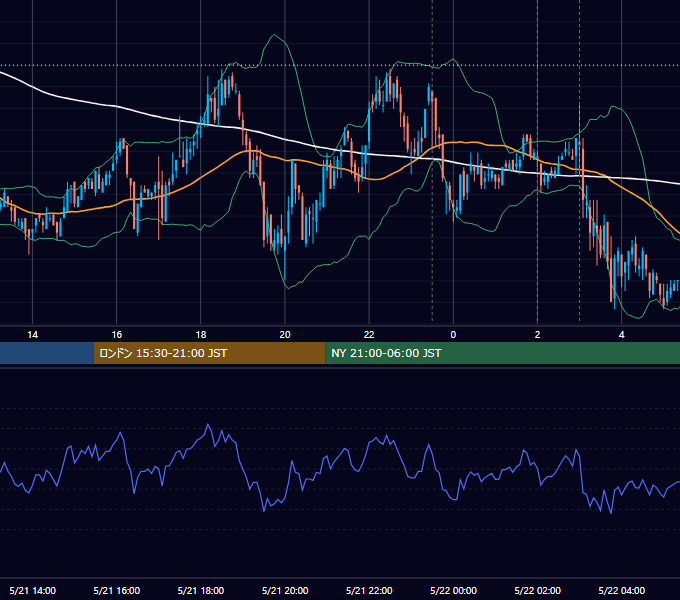680x600 pixels.
Task: Click the 16 hour axis label
Action: tap(117, 335)
